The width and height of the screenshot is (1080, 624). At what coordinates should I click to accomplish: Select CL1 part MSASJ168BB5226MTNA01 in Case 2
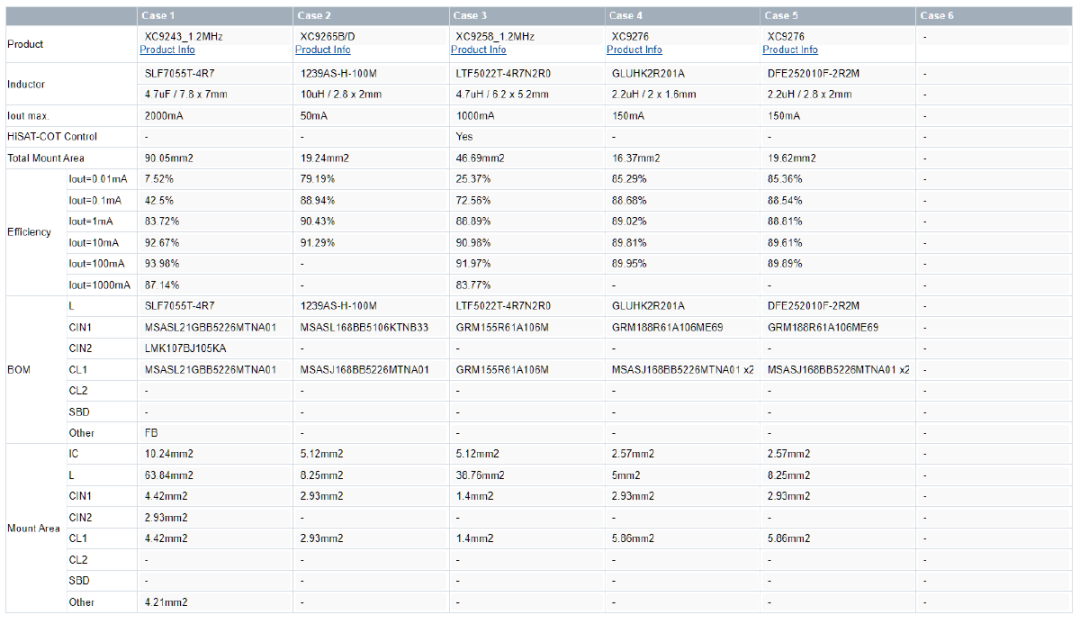(x=364, y=370)
